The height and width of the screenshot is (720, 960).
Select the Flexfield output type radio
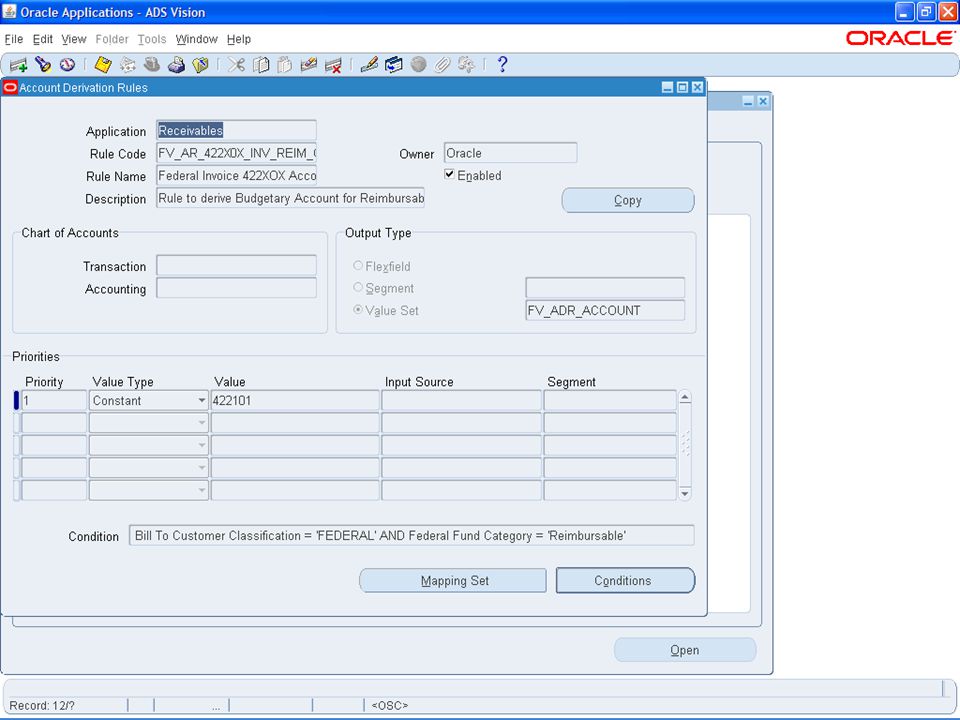coord(358,266)
